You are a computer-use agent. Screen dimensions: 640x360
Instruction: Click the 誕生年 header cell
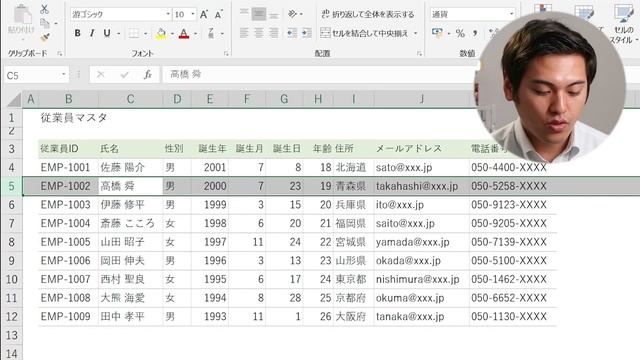(210, 149)
